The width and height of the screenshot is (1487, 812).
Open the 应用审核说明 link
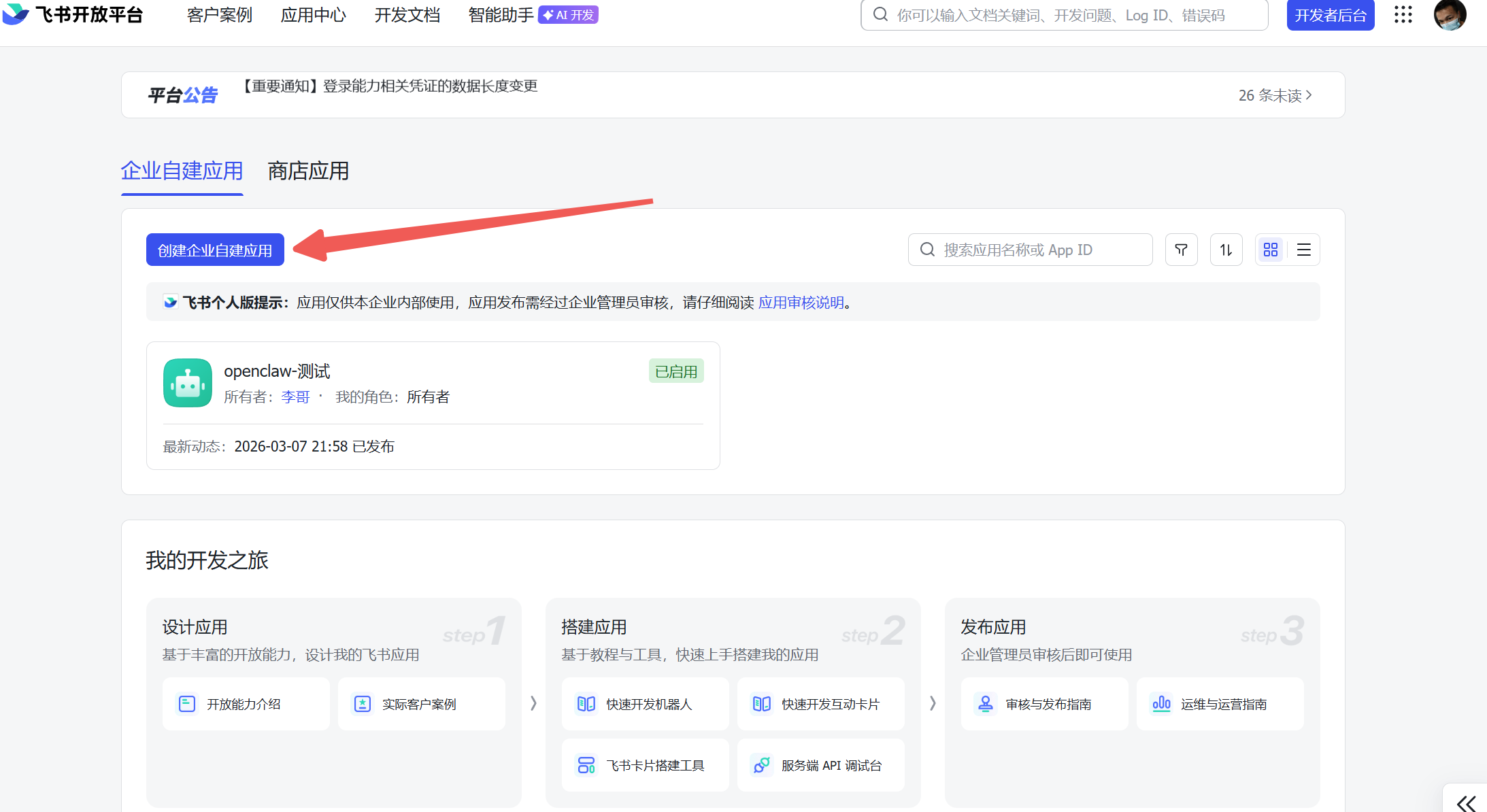coord(800,302)
